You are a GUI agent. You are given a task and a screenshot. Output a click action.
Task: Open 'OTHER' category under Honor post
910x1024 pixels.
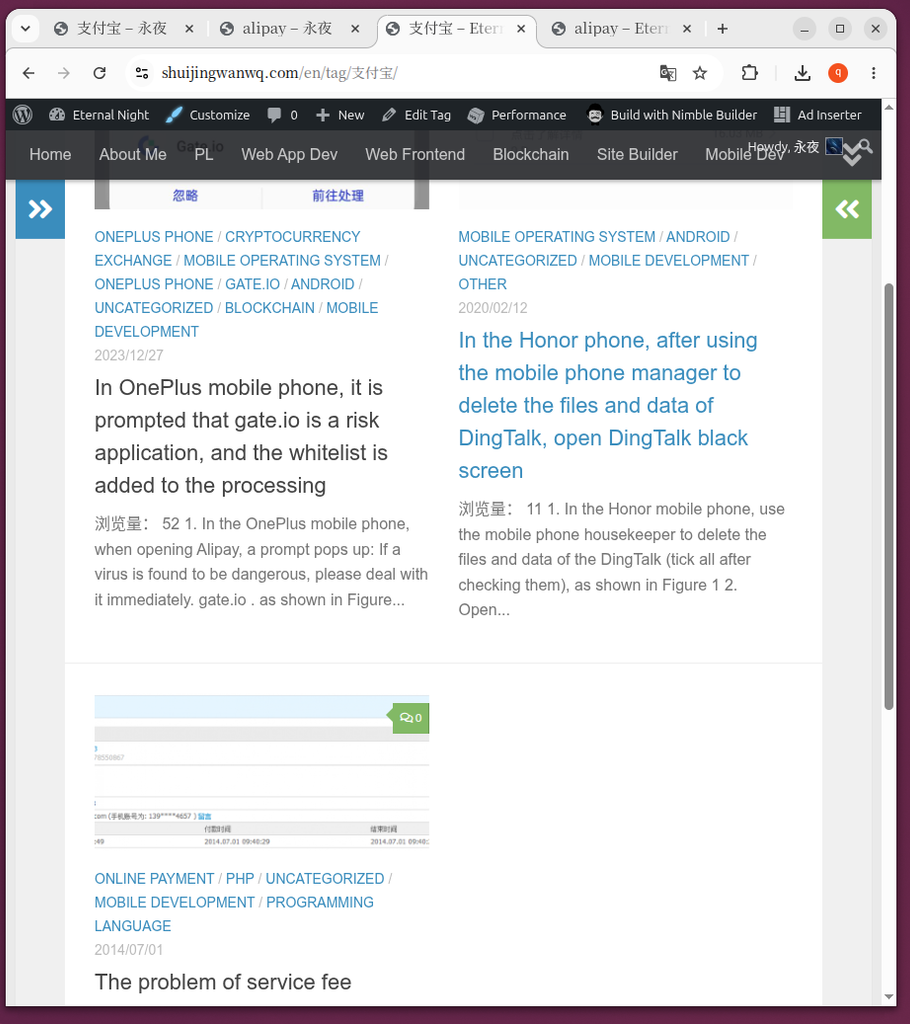point(482,284)
